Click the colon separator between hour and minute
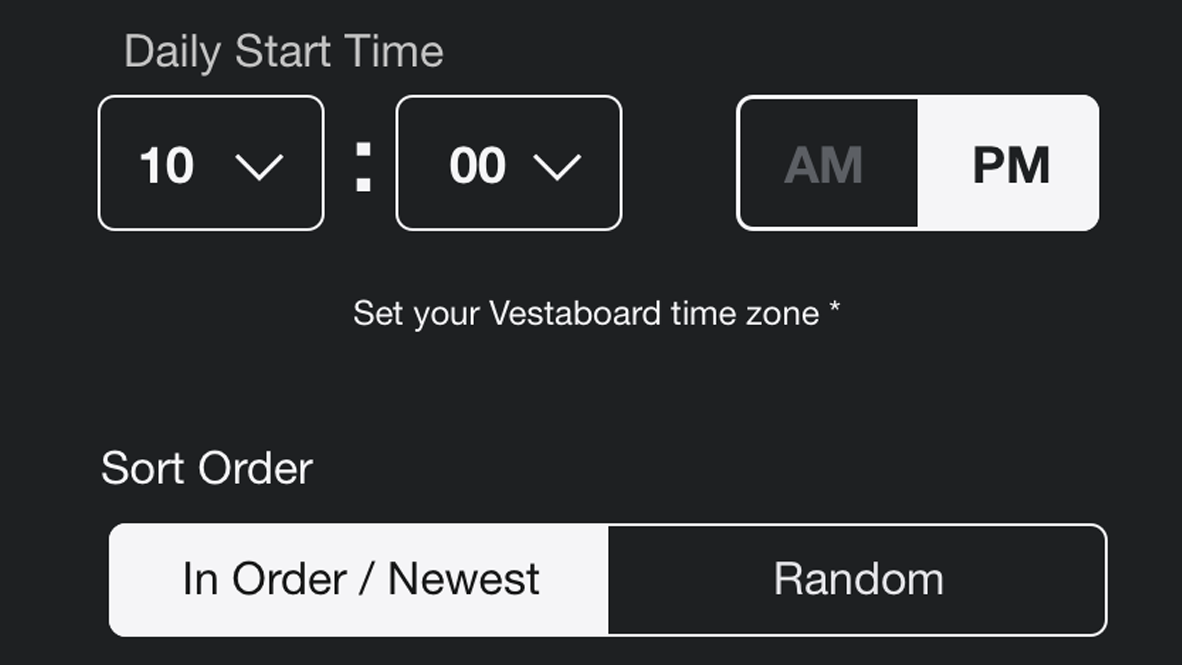1182x665 pixels. pos(364,166)
